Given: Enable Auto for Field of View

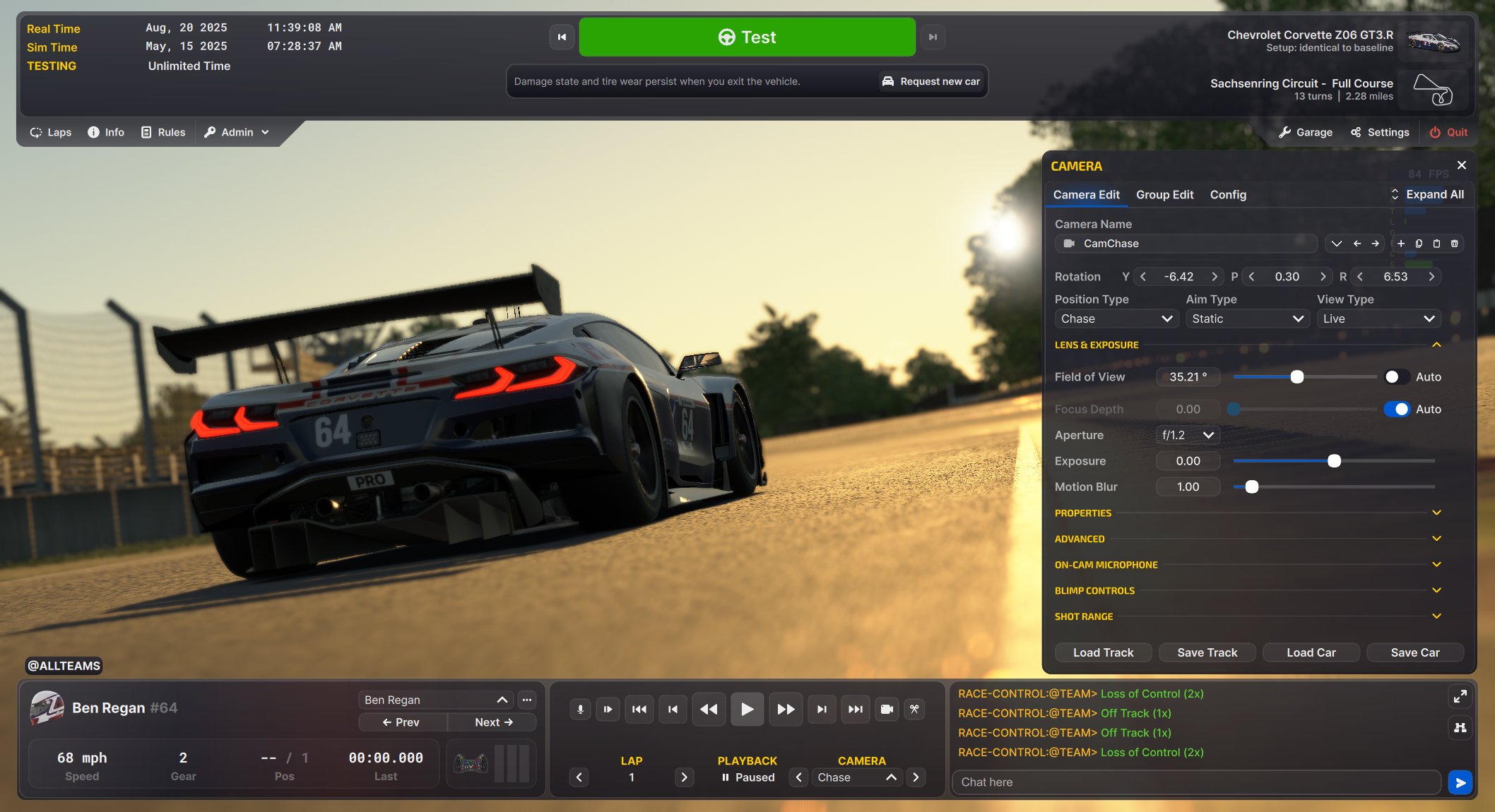Looking at the screenshot, I should (x=1397, y=377).
